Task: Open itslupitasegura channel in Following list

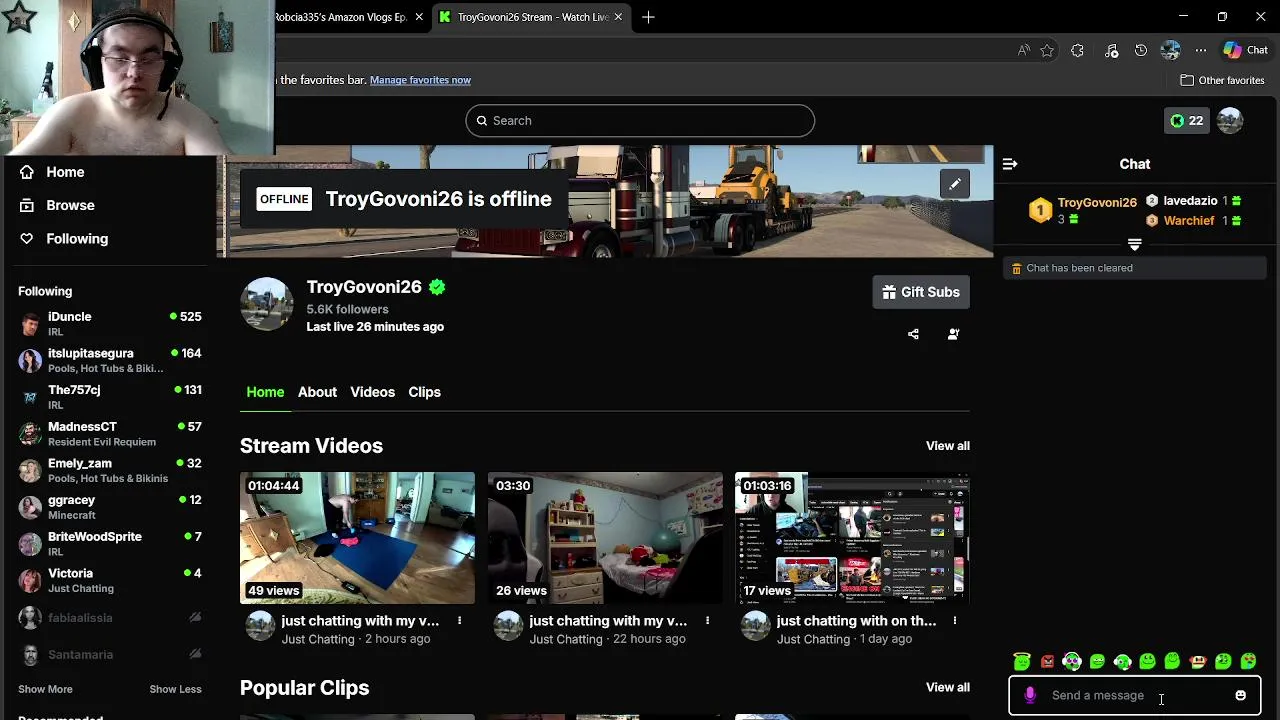Action: tap(110, 360)
